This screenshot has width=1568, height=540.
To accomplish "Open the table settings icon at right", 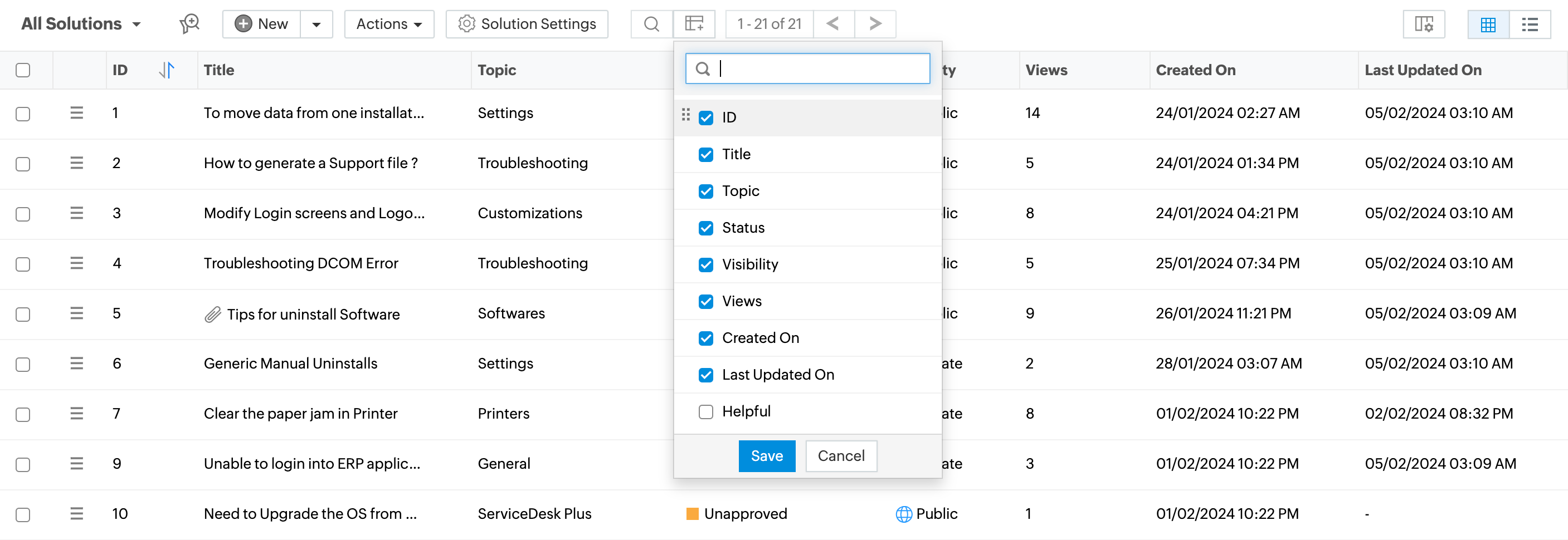I will pos(1424,24).
